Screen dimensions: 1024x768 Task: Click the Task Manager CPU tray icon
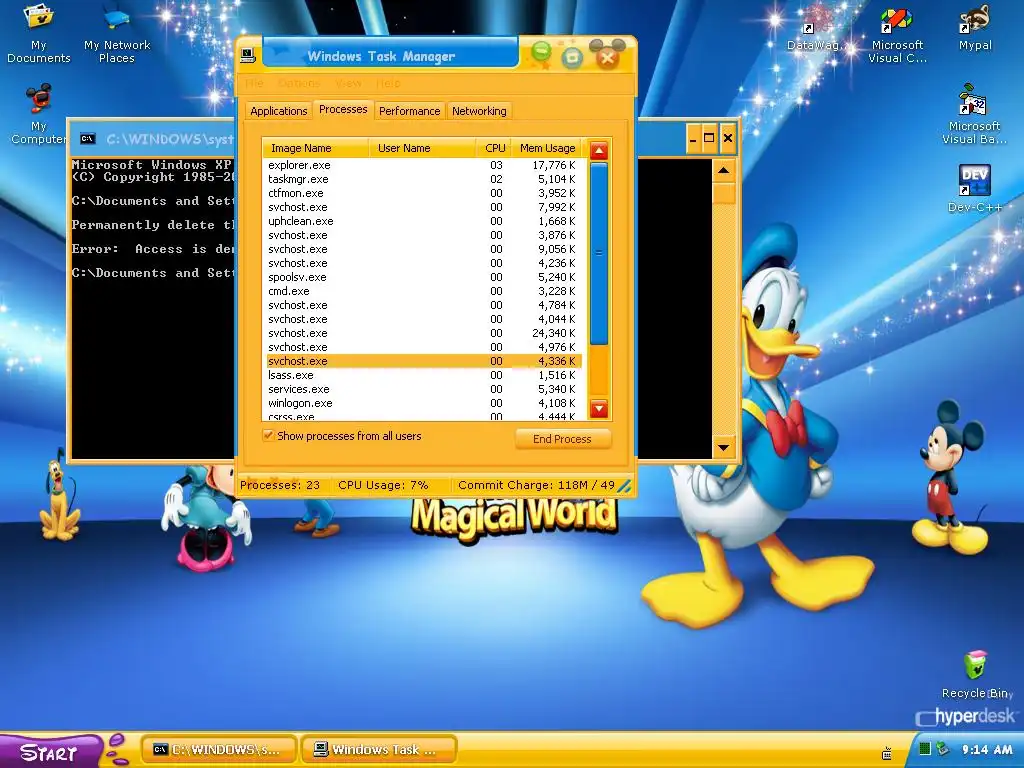(x=925, y=748)
